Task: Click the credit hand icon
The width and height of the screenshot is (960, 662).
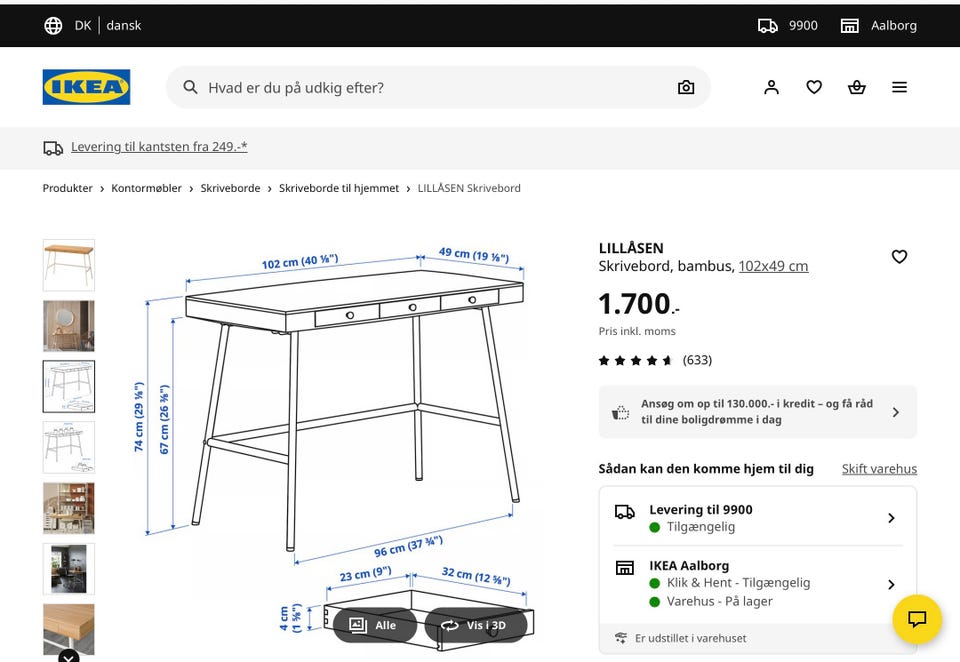Action: [x=621, y=412]
